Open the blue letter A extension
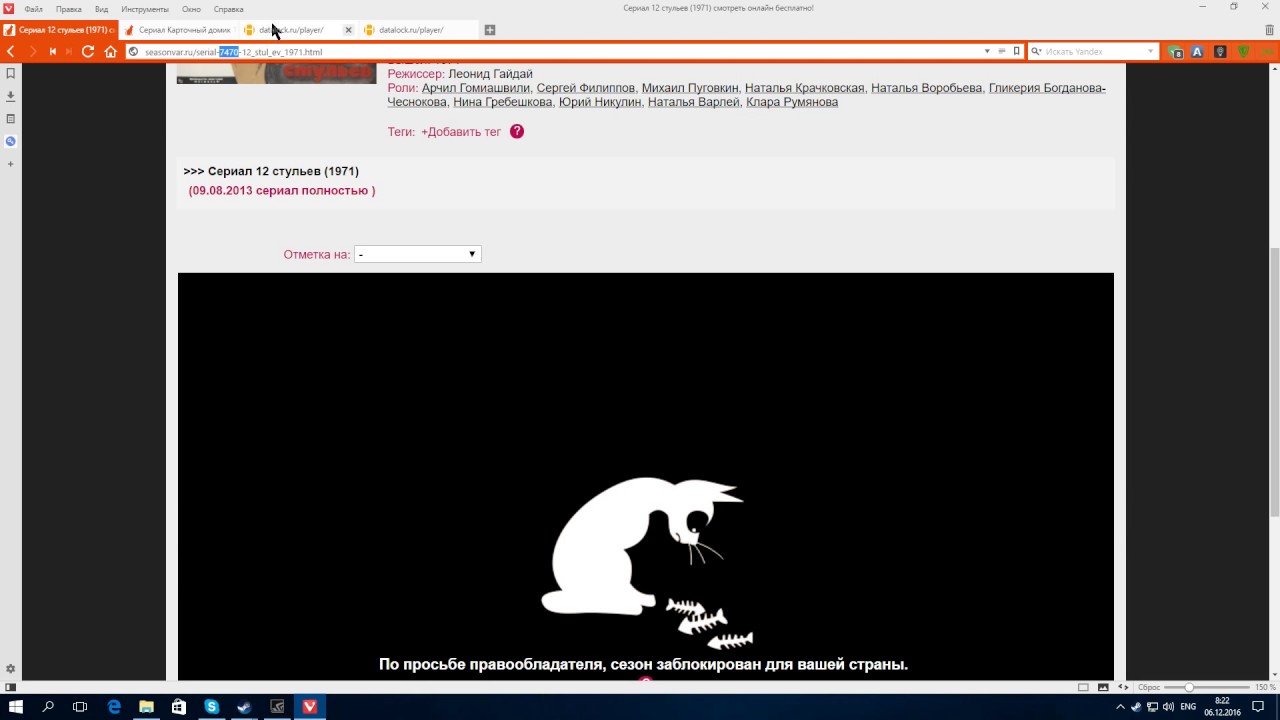This screenshot has height=720, width=1280. click(x=1197, y=51)
